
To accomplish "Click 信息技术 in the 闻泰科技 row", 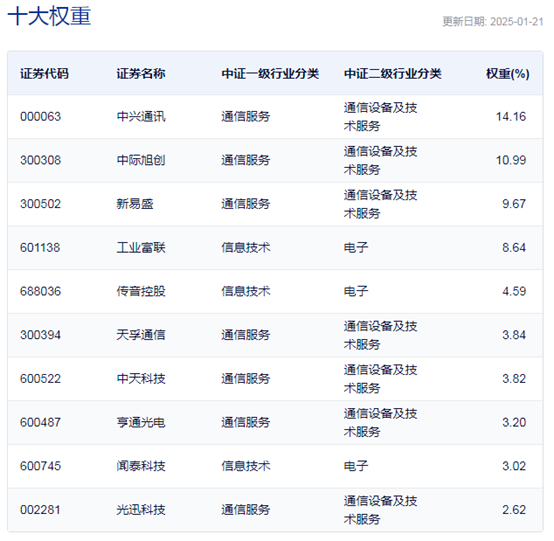I will [246, 466].
